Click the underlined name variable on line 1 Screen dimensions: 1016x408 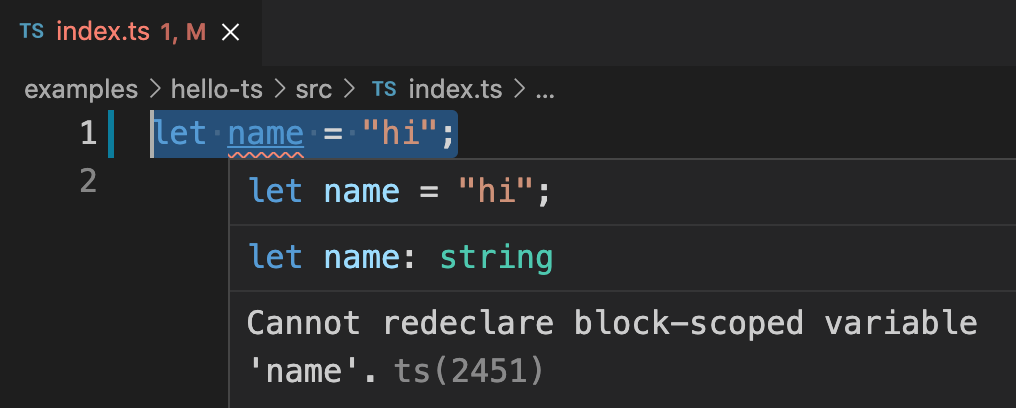click(265, 133)
